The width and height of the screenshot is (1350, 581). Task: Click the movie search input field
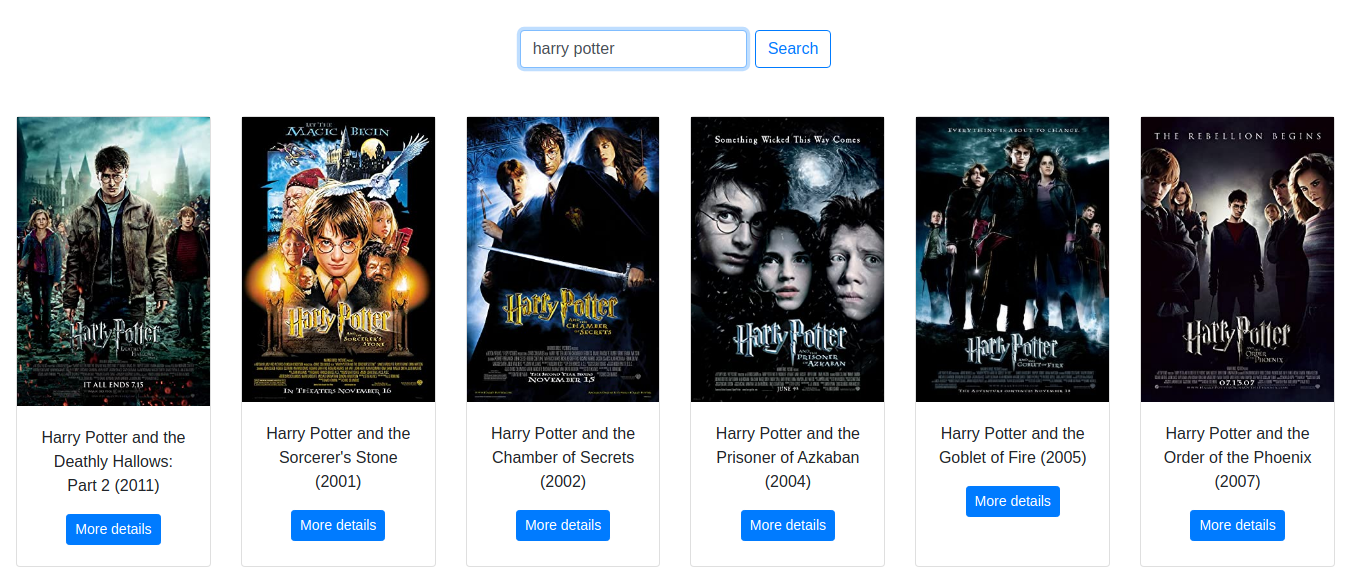pyautogui.click(x=632, y=49)
